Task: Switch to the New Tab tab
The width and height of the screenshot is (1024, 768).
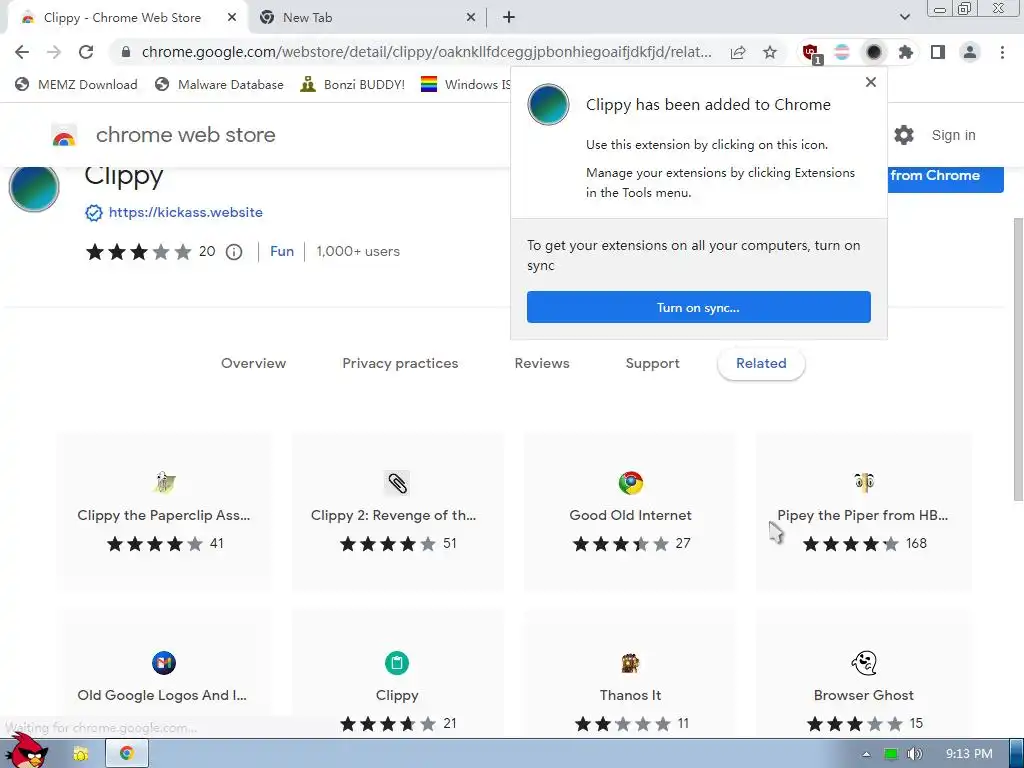Action: [366, 18]
